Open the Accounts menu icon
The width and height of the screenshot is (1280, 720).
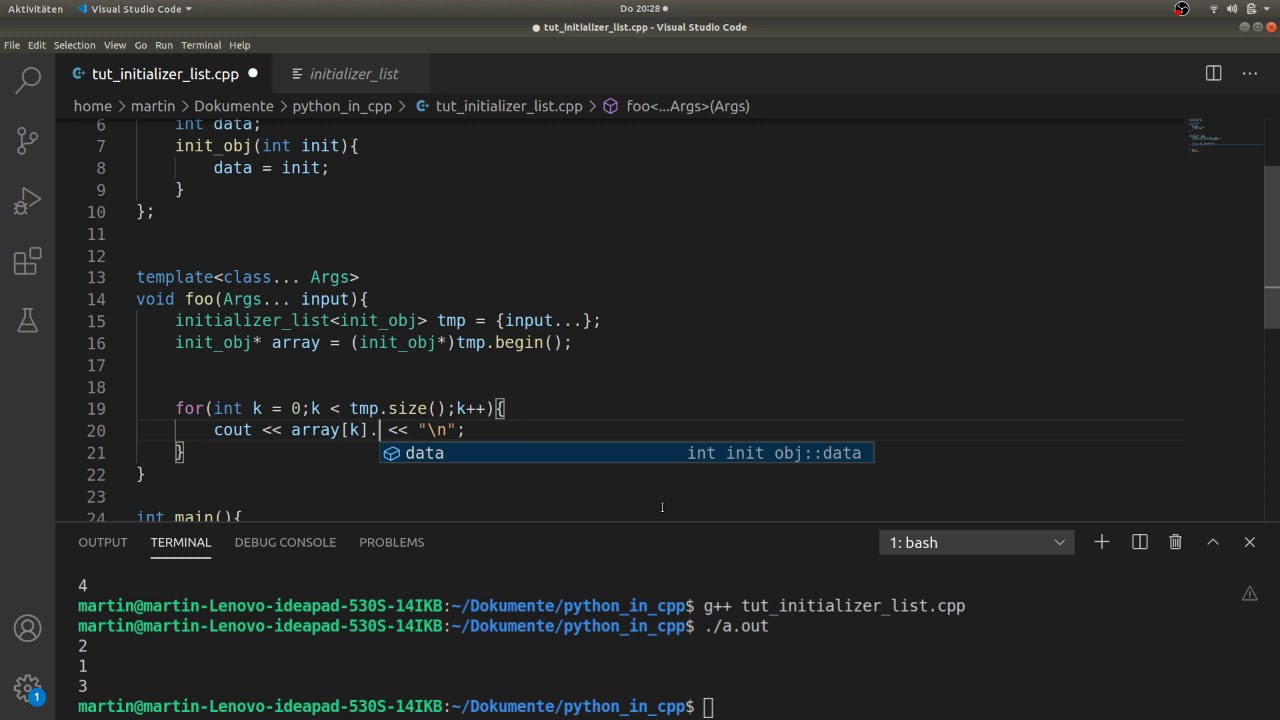coord(28,629)
